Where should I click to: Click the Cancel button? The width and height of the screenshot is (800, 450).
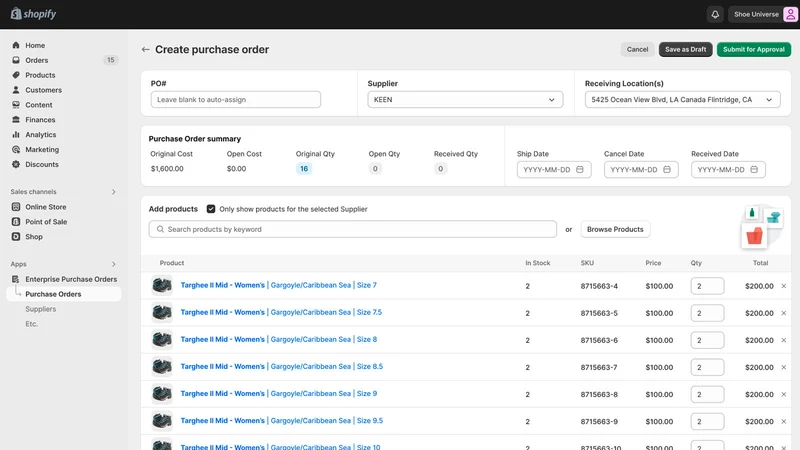click(x=637, y=49)
